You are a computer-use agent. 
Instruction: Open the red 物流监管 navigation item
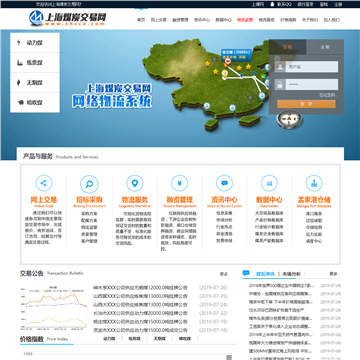(x=245, y=20)
